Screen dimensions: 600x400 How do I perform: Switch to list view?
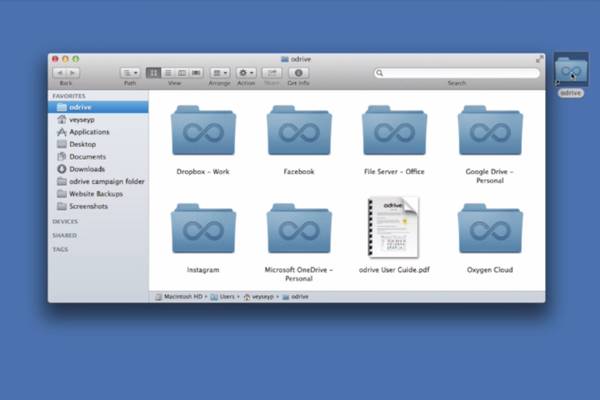pyautogui.click(x=167, y=73)
